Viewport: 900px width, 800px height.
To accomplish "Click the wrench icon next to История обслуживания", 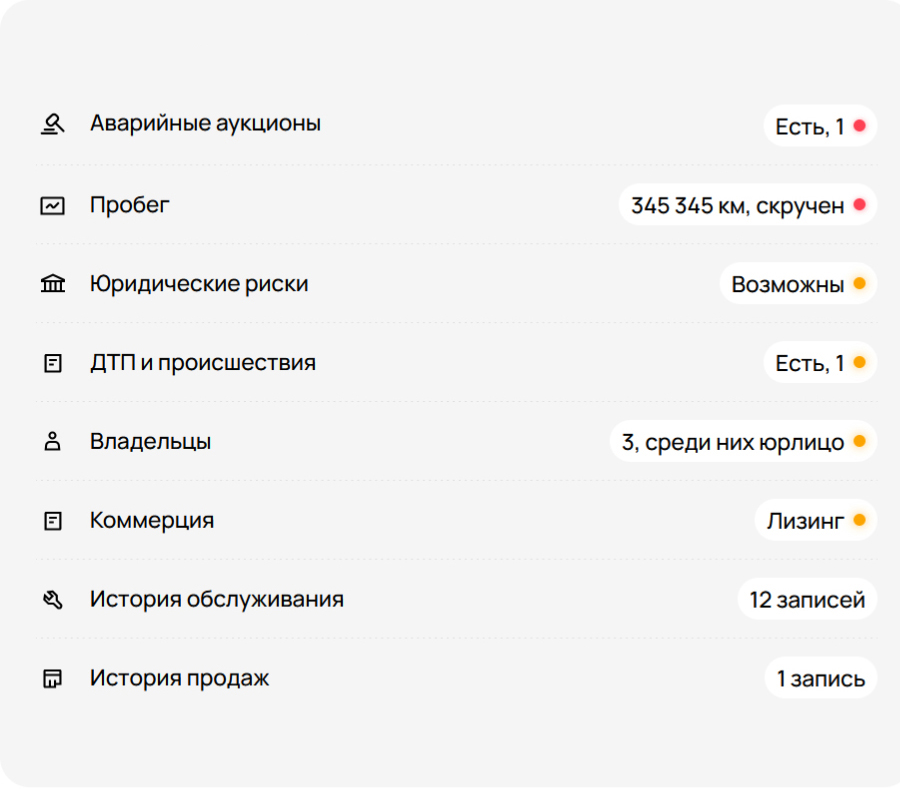I will point(52,598).
